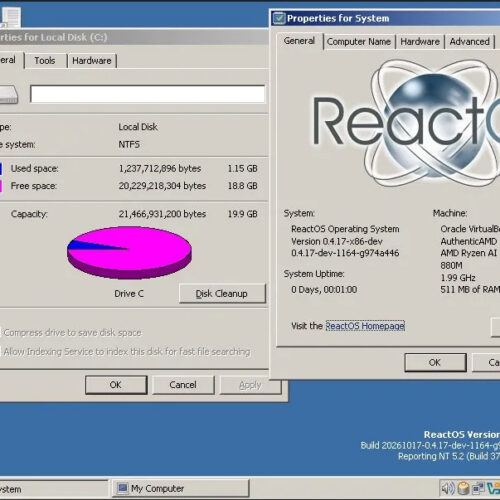Select the document shortcut icon on desktop
The image size is (500, 500).
(11, 17)
